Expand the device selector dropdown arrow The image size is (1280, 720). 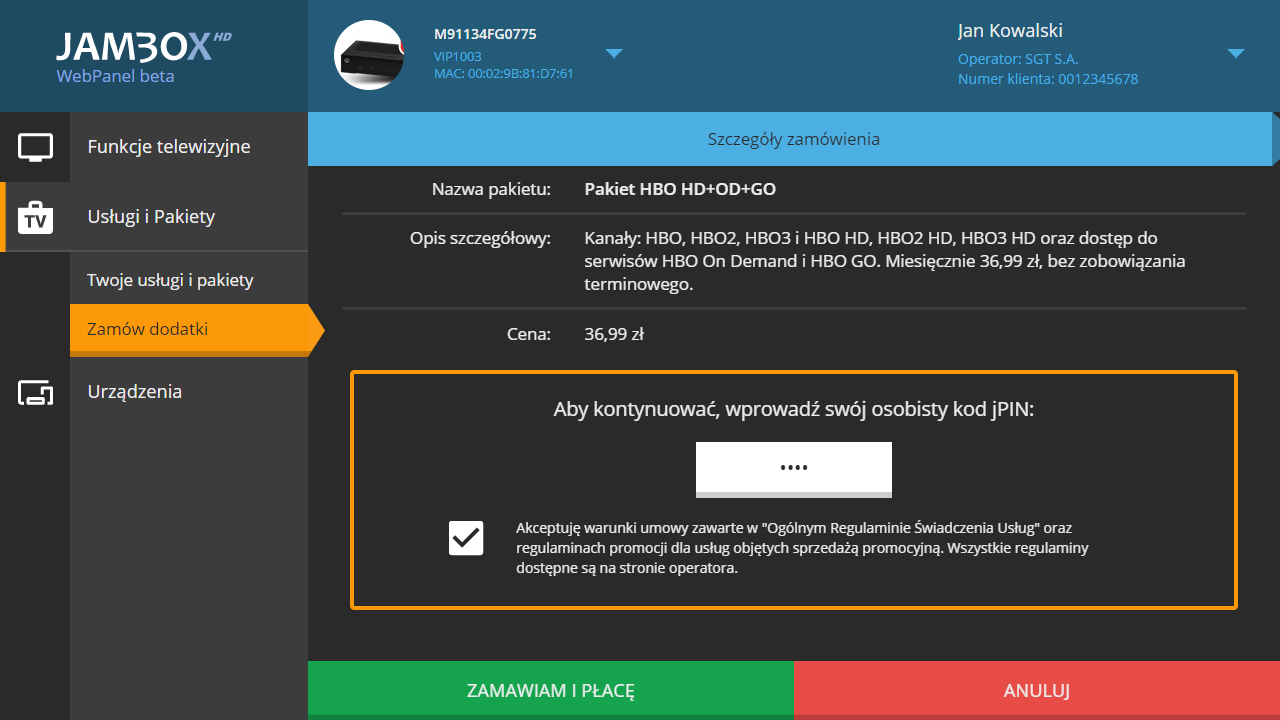[614, 53]
